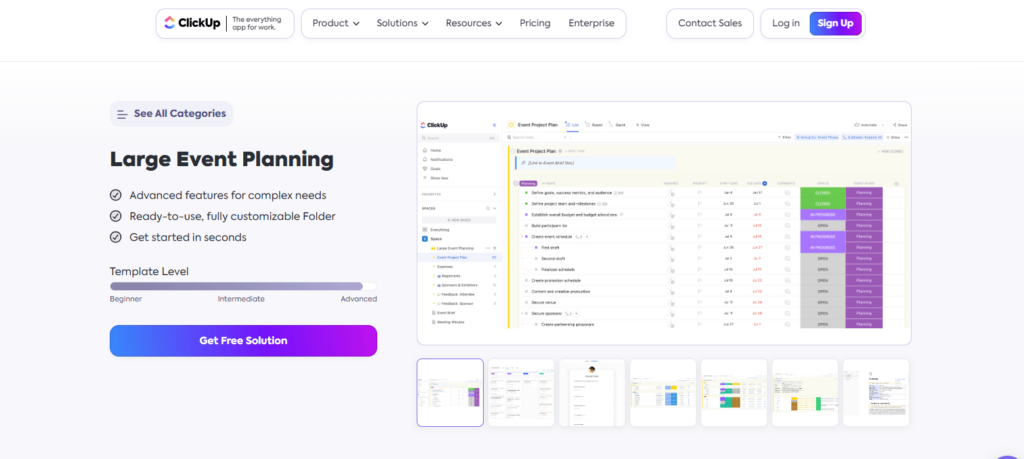Click the Log in button
The height and width of the screenshot is (459, 1024).
tap(786, 24)
